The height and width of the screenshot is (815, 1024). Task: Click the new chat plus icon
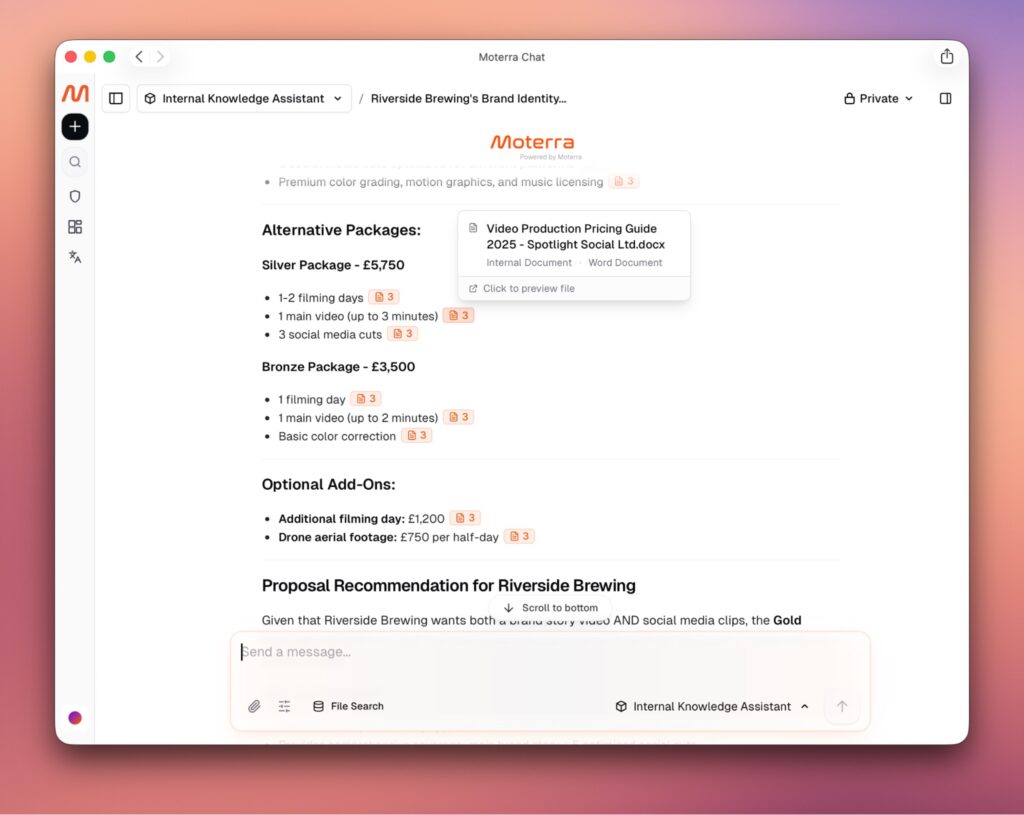pos(75,127)
